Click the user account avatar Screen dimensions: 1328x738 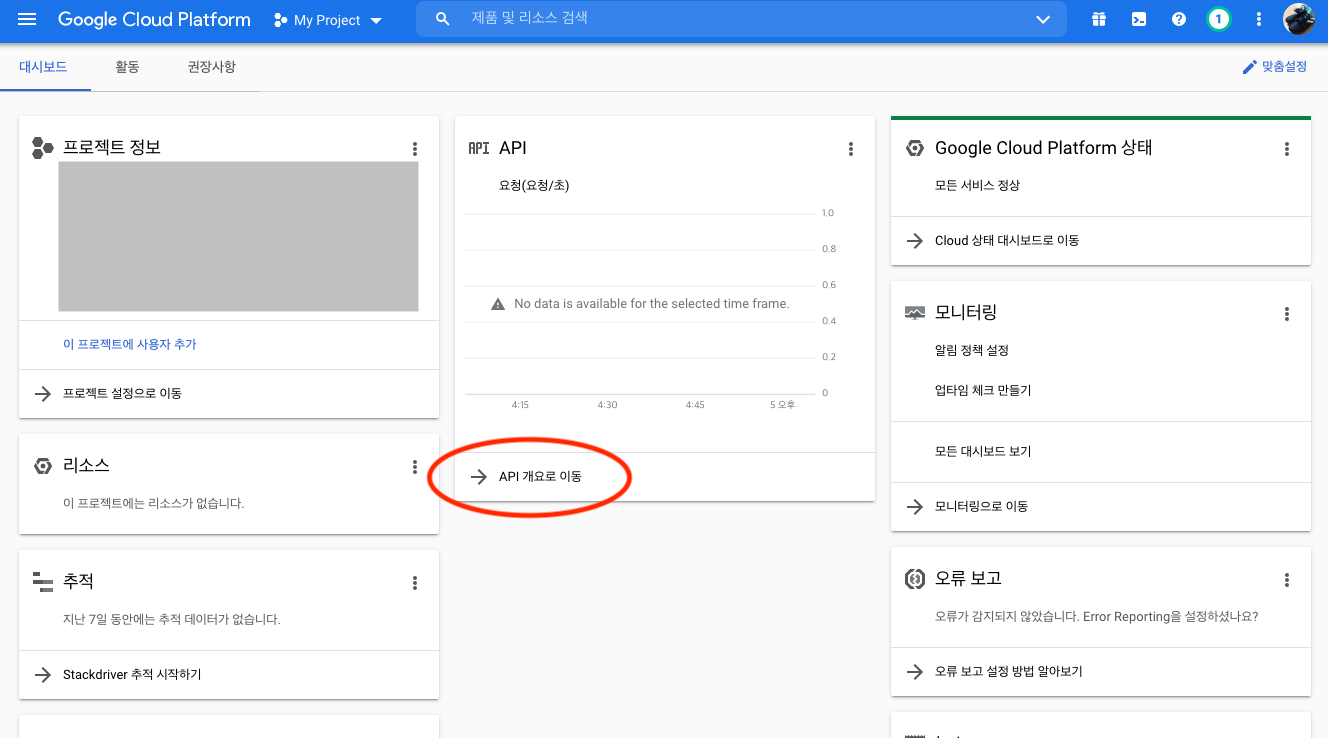[x=1299, y=19]
